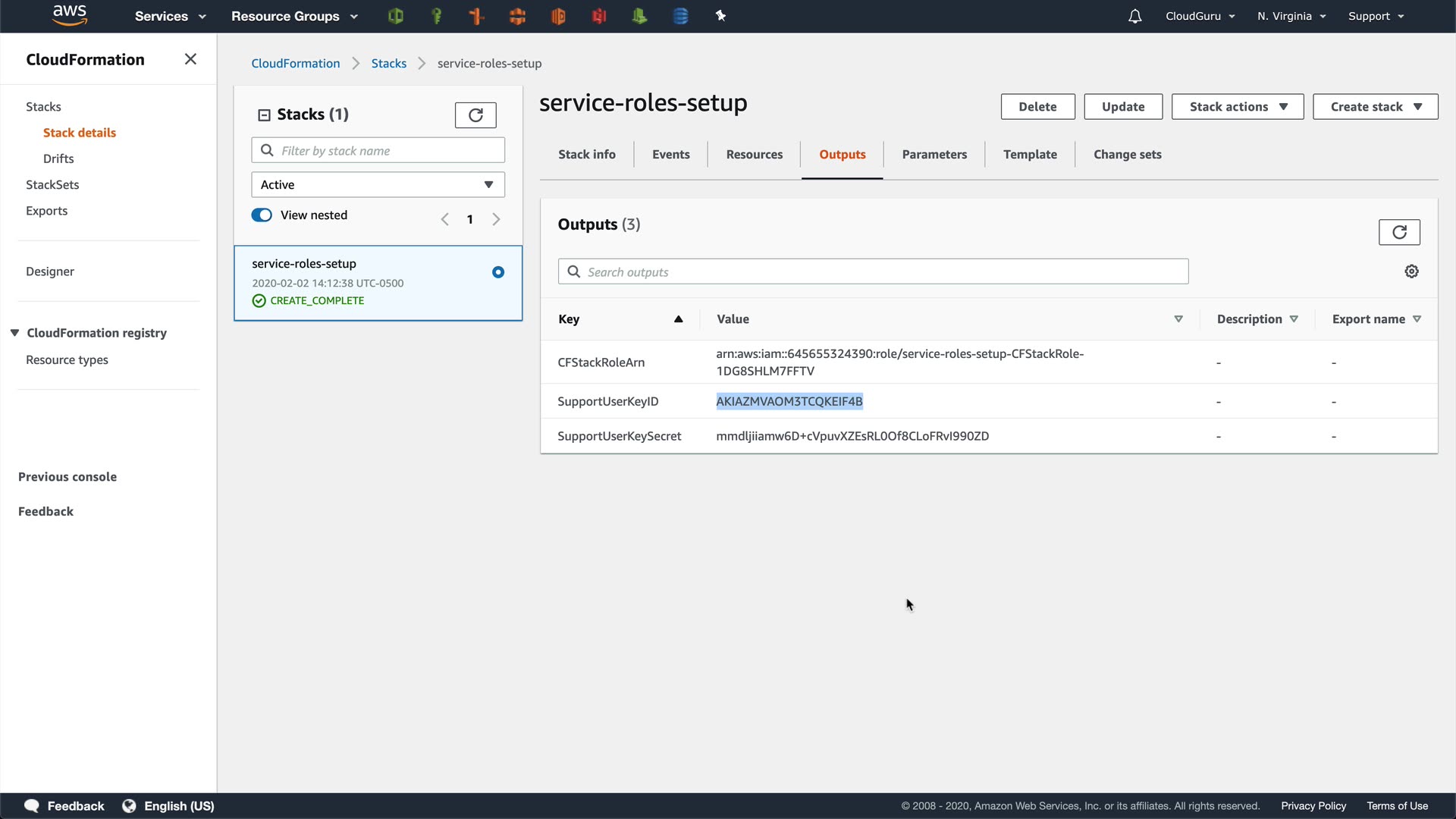Expand the Stack actions dropdown
This screenshot has height=819, width=1456.
coord(1237,107)
